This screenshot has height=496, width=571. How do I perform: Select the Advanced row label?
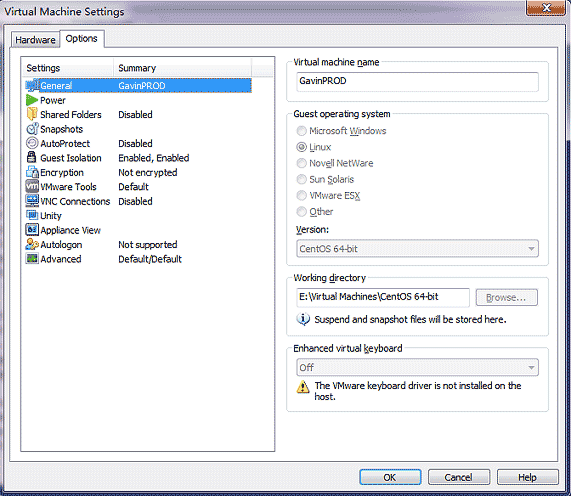(61, 259)
